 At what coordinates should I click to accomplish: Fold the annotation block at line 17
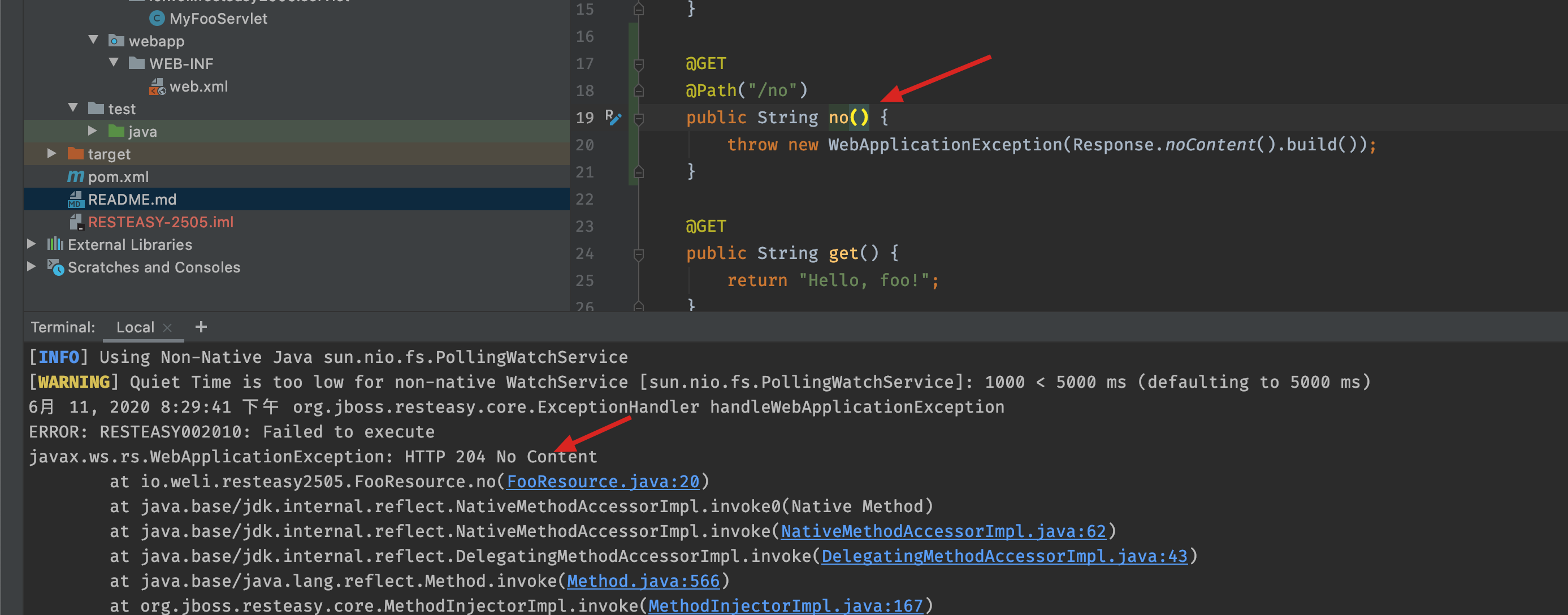(x=639, y=64)
